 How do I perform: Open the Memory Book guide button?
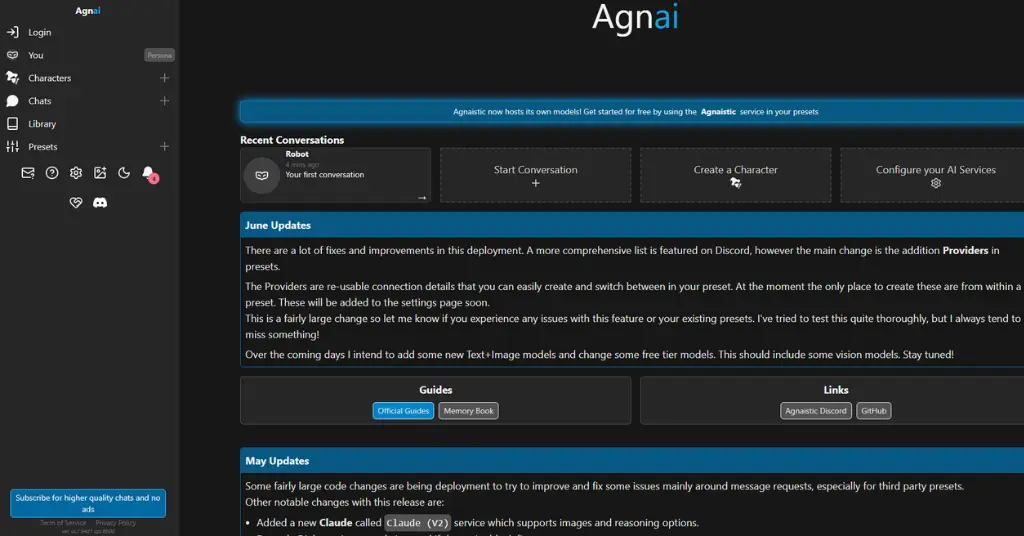(x=468, y=411)
